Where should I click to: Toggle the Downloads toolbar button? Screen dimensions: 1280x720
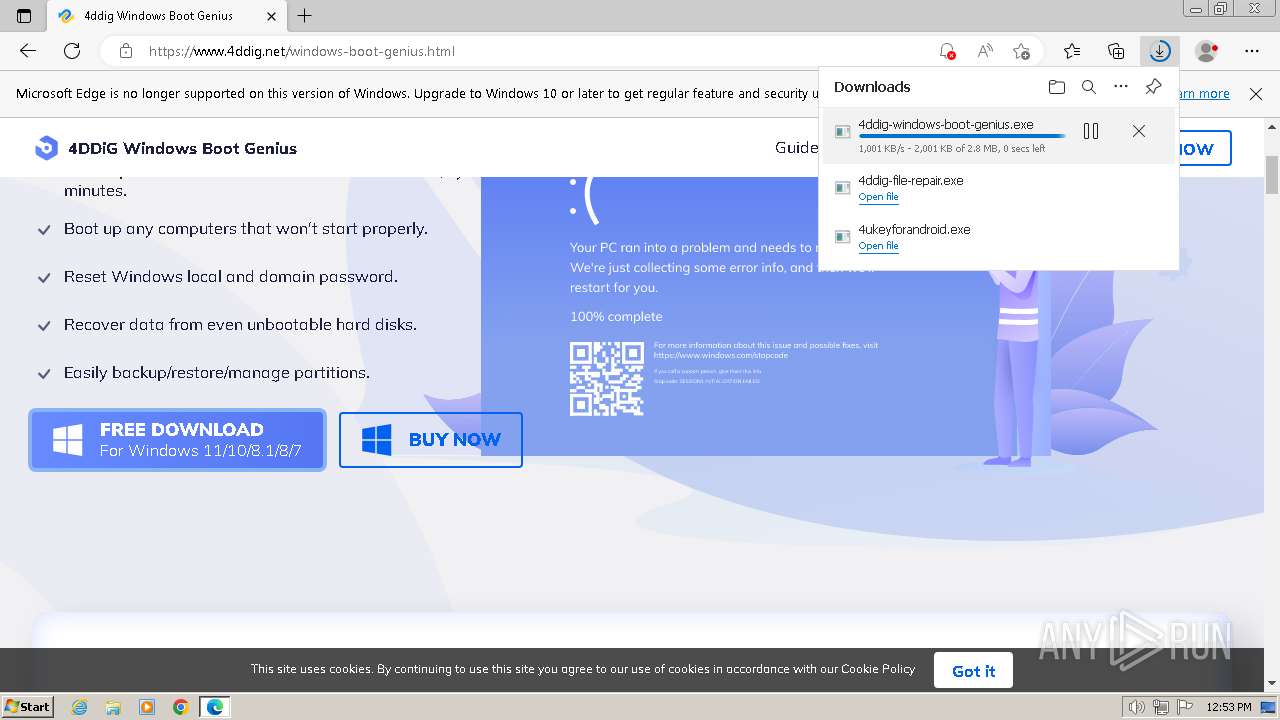pos(1160,51)
